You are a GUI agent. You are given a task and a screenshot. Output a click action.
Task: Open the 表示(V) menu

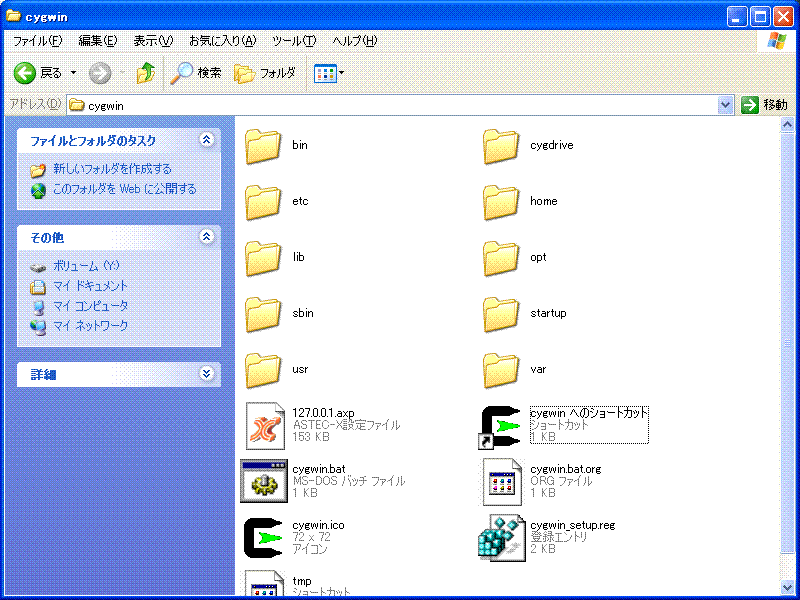coord(153,41)
